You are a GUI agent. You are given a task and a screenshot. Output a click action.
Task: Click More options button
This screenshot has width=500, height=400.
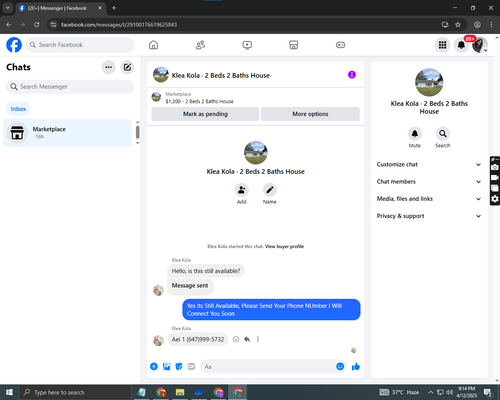tap(310, 114)
